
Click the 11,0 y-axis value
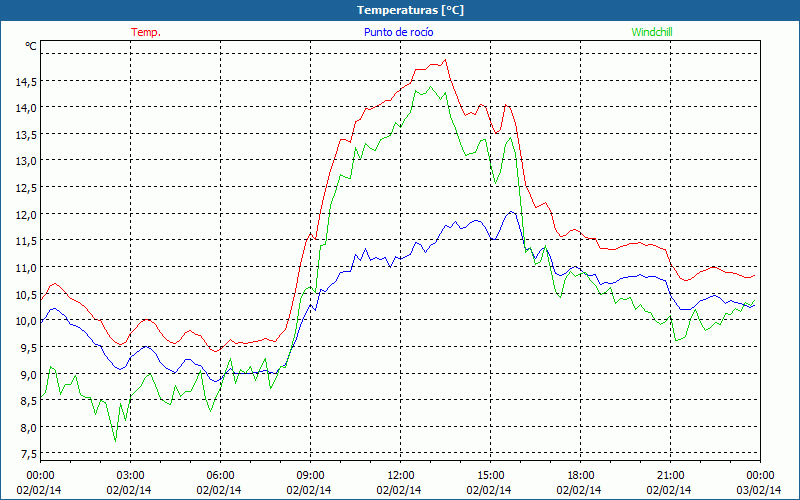click(x=26, y=267)
